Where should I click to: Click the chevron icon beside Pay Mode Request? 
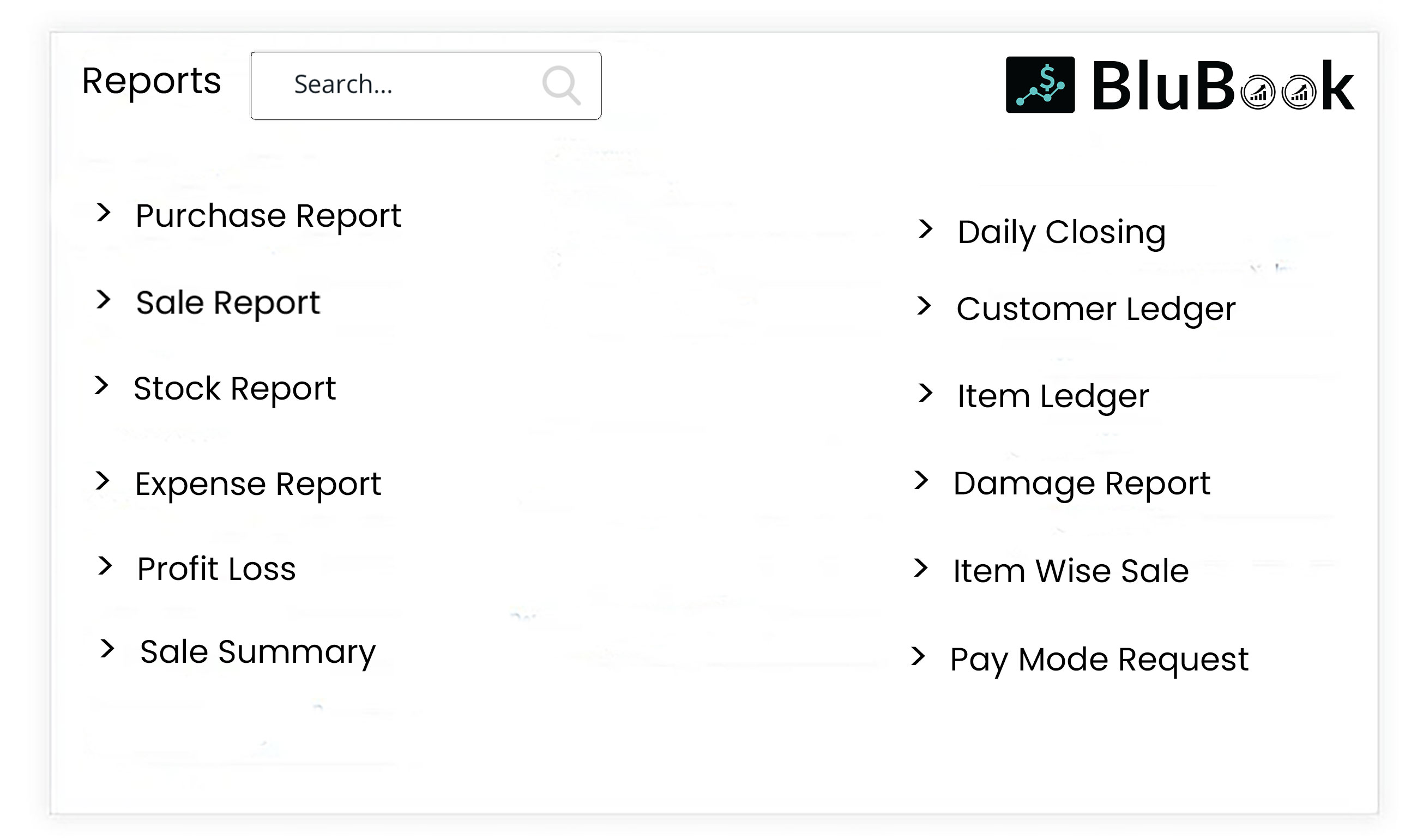coord(920,657)
